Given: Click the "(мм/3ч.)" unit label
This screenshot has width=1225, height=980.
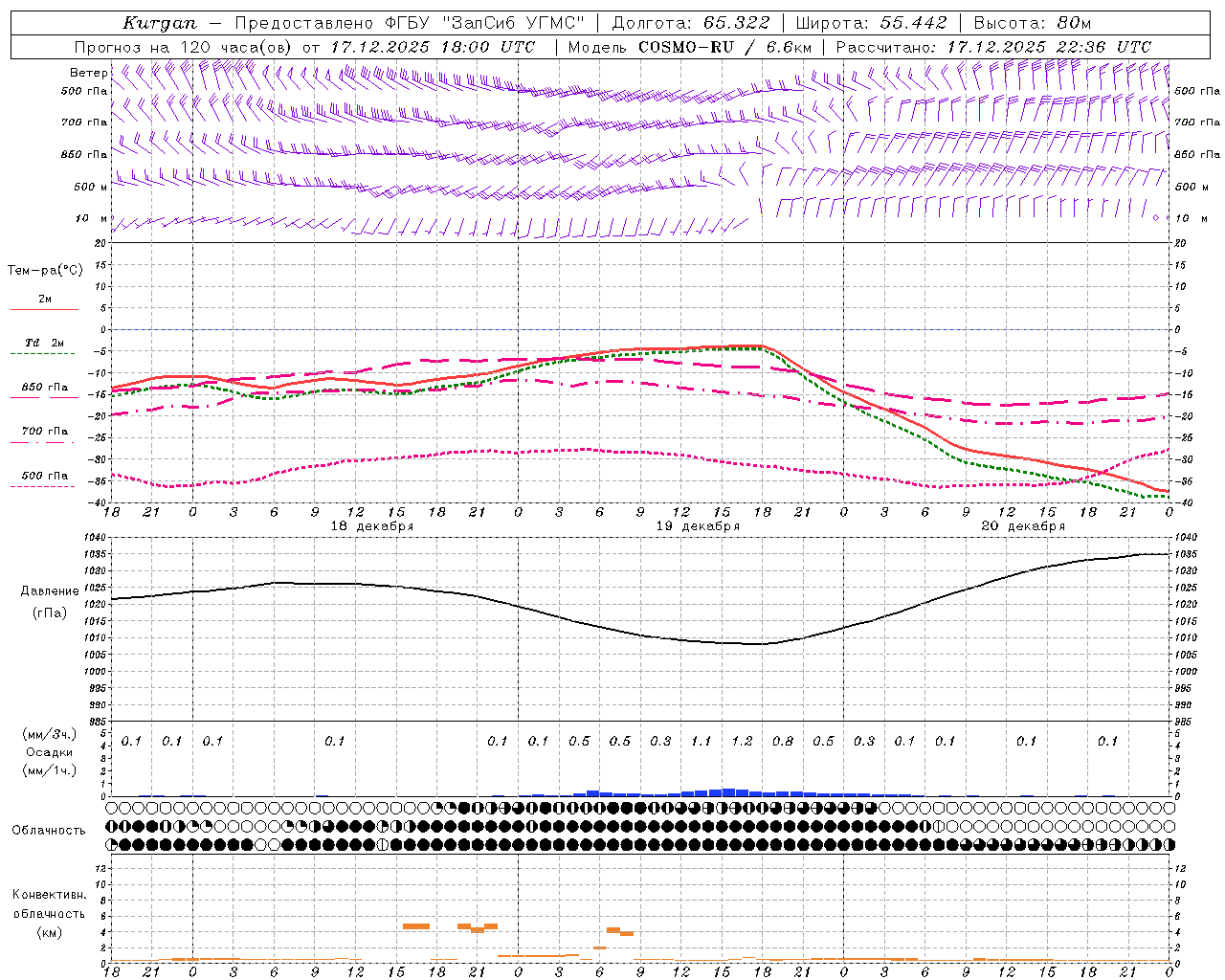Looking at the screenshot, I should [x=49, y=734].
